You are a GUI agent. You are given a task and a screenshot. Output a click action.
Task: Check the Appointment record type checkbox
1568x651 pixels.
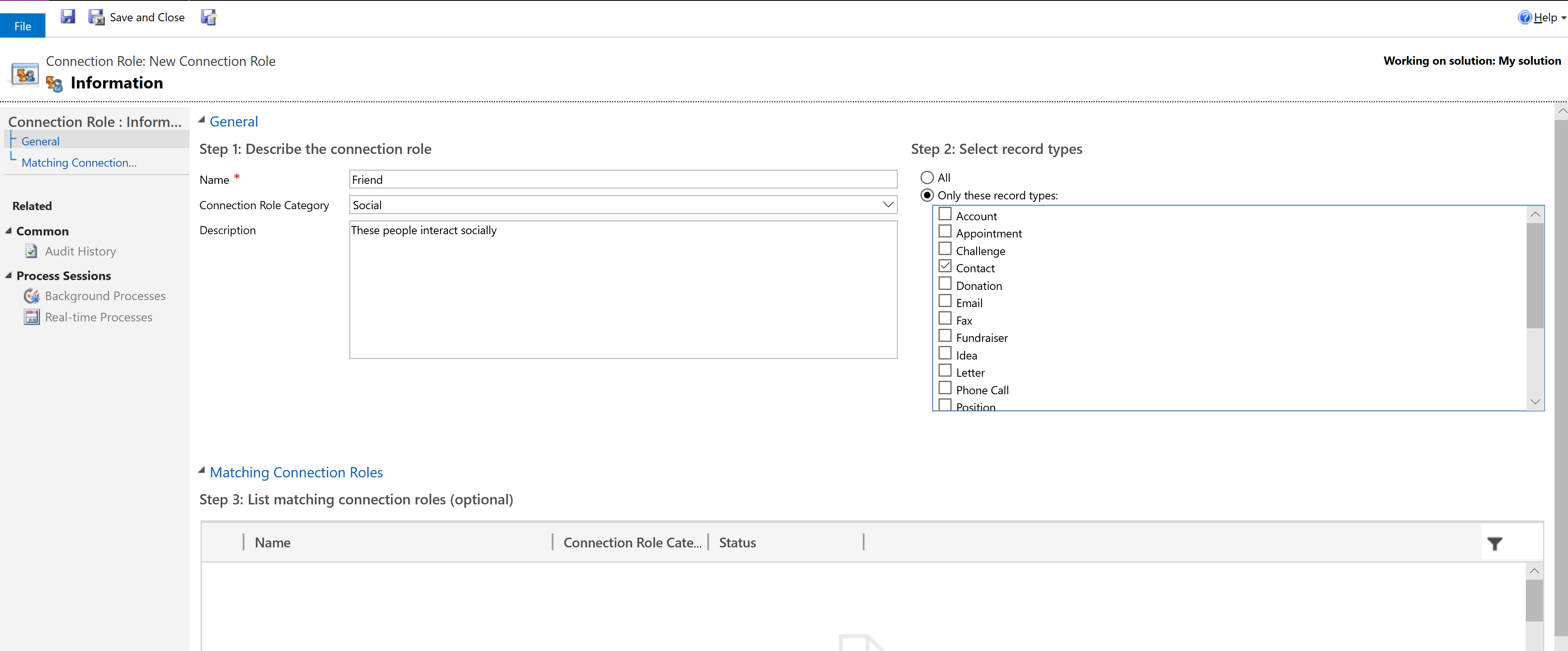pos(944,232)
